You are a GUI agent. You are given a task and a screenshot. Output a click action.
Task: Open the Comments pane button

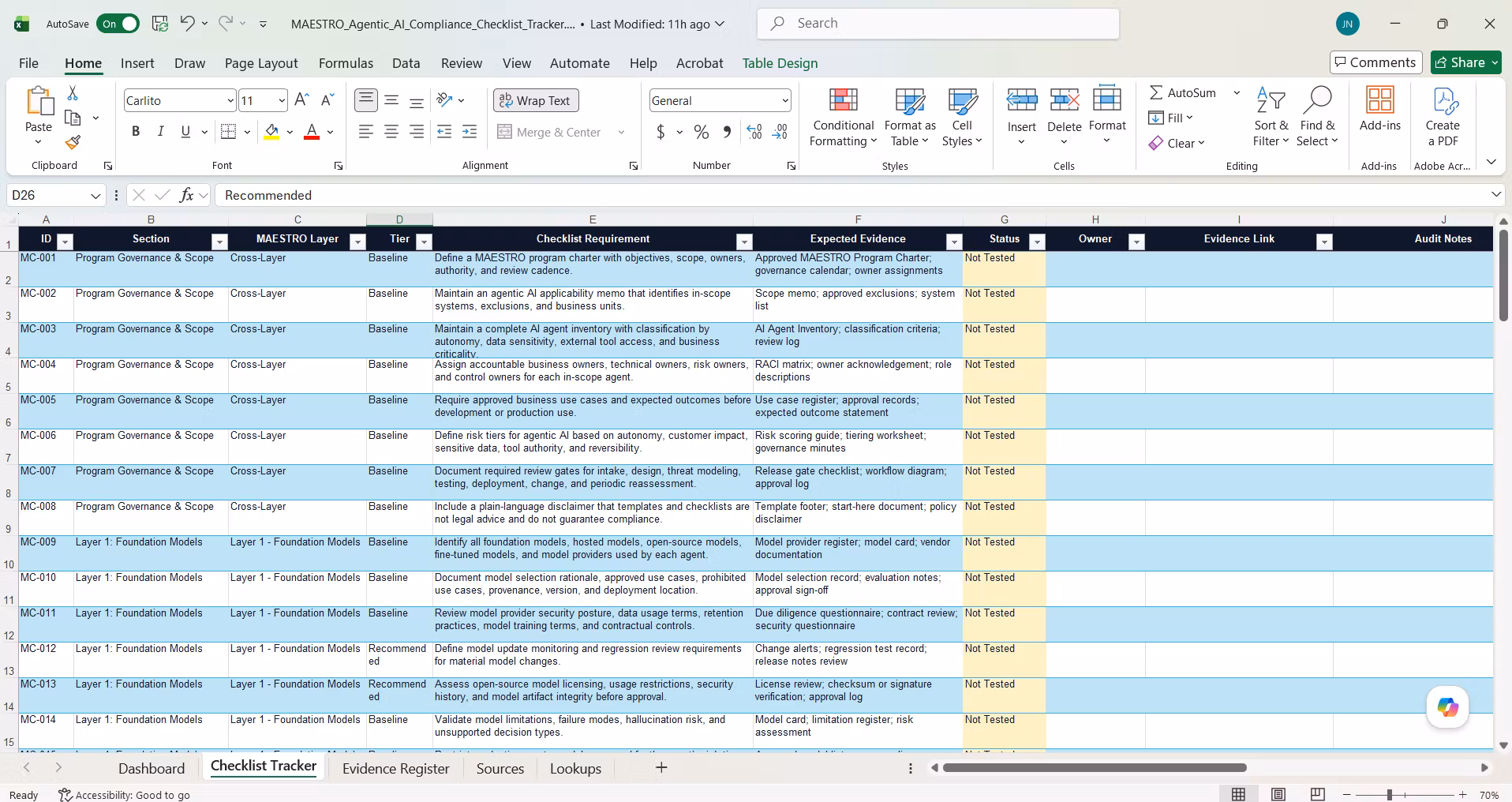tap(1375, 62)
